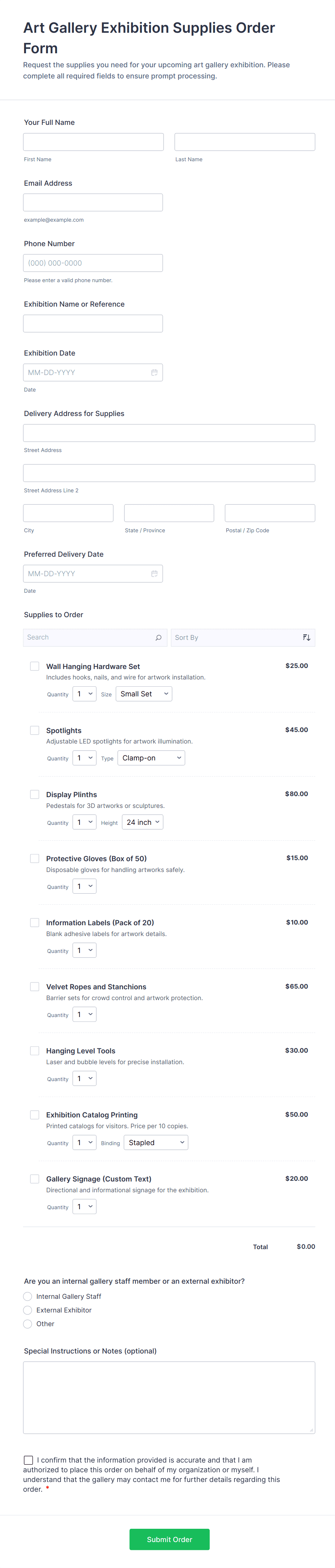Open quantity dropdown for Velvet Ropes and Stanchions
Screen dimensions: 335x1568
(84, 1014)
